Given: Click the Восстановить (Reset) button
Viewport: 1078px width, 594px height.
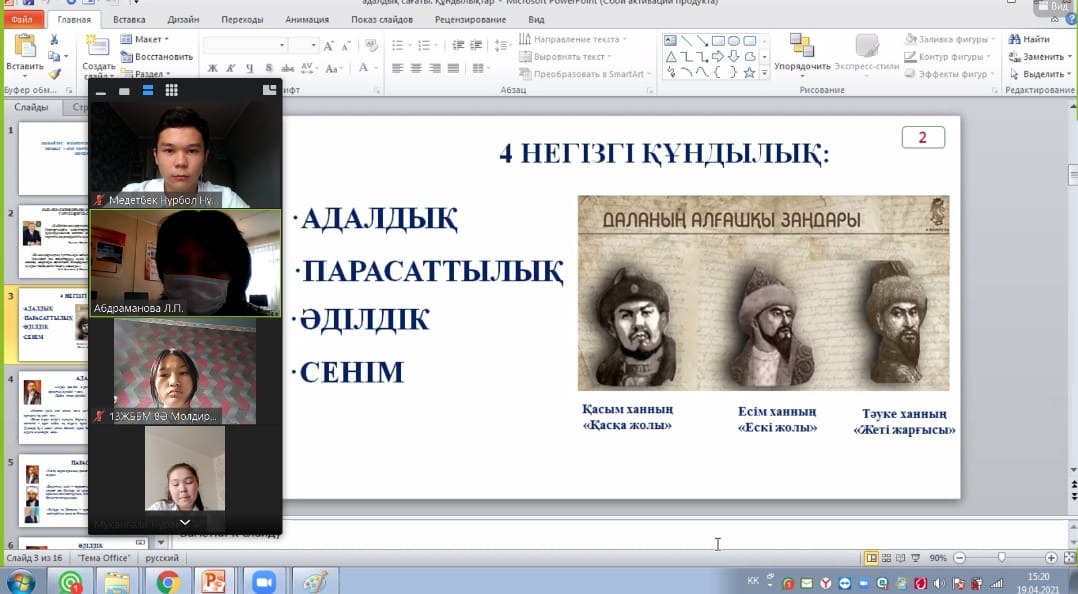Looking at the screenshot, I should (x=156, y=57).
